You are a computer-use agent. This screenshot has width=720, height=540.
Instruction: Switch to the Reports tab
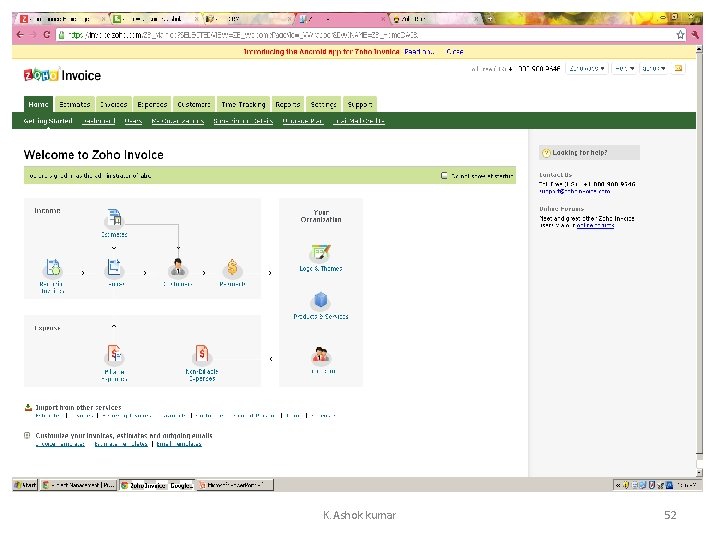pos(287,104)
